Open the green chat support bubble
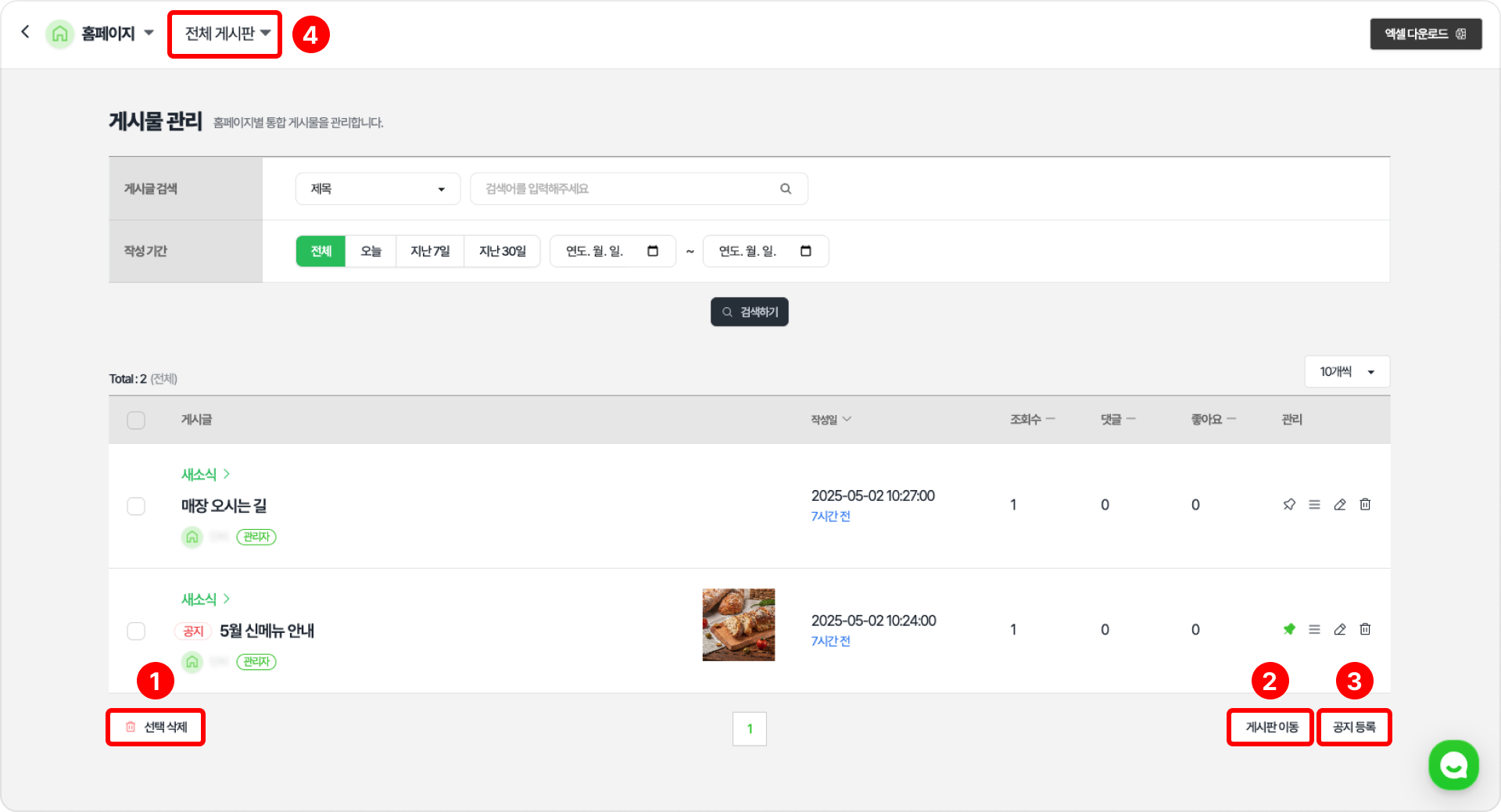 click(1453, 765)
